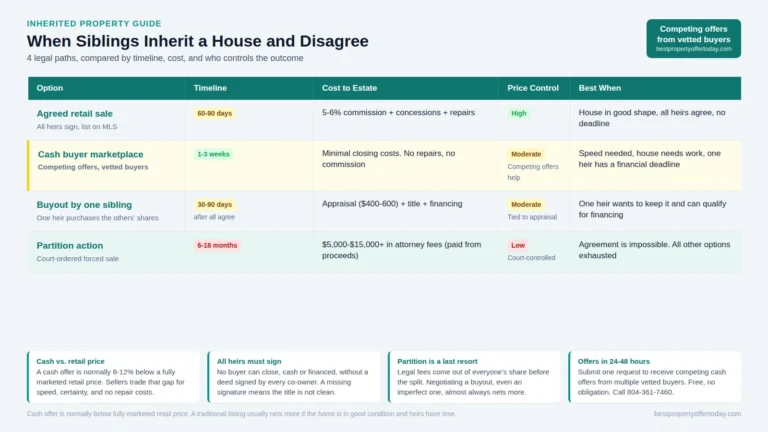Click the '30-90 days' timeline badge

[215, 204]
